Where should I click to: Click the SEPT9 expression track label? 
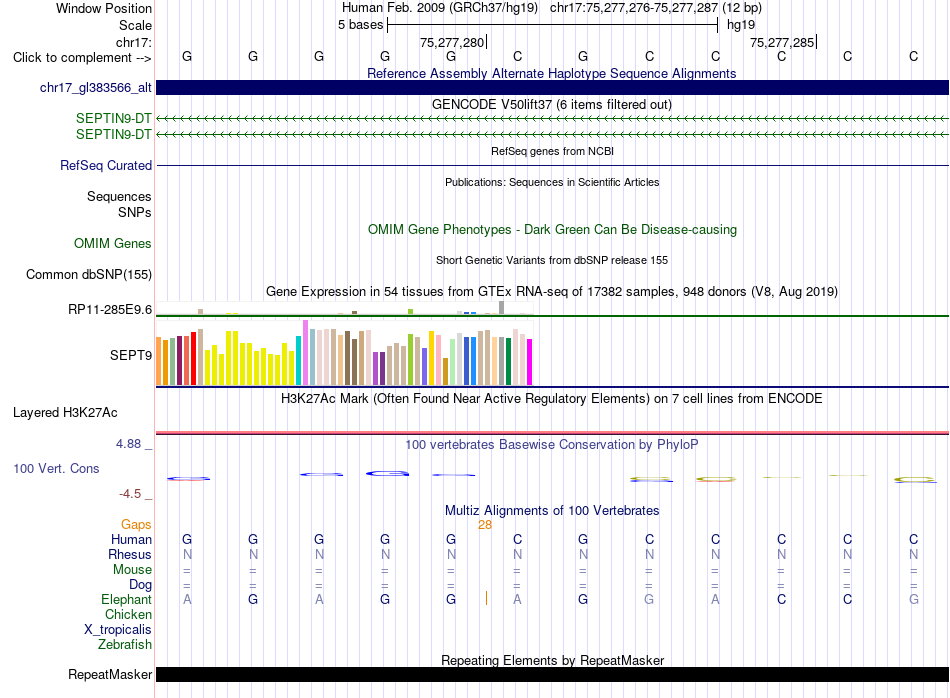tap(131, 355)
